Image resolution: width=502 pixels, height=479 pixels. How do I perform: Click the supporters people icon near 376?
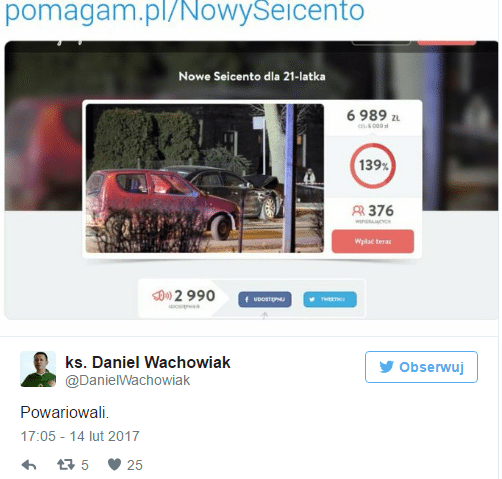(x=358, y=211)
